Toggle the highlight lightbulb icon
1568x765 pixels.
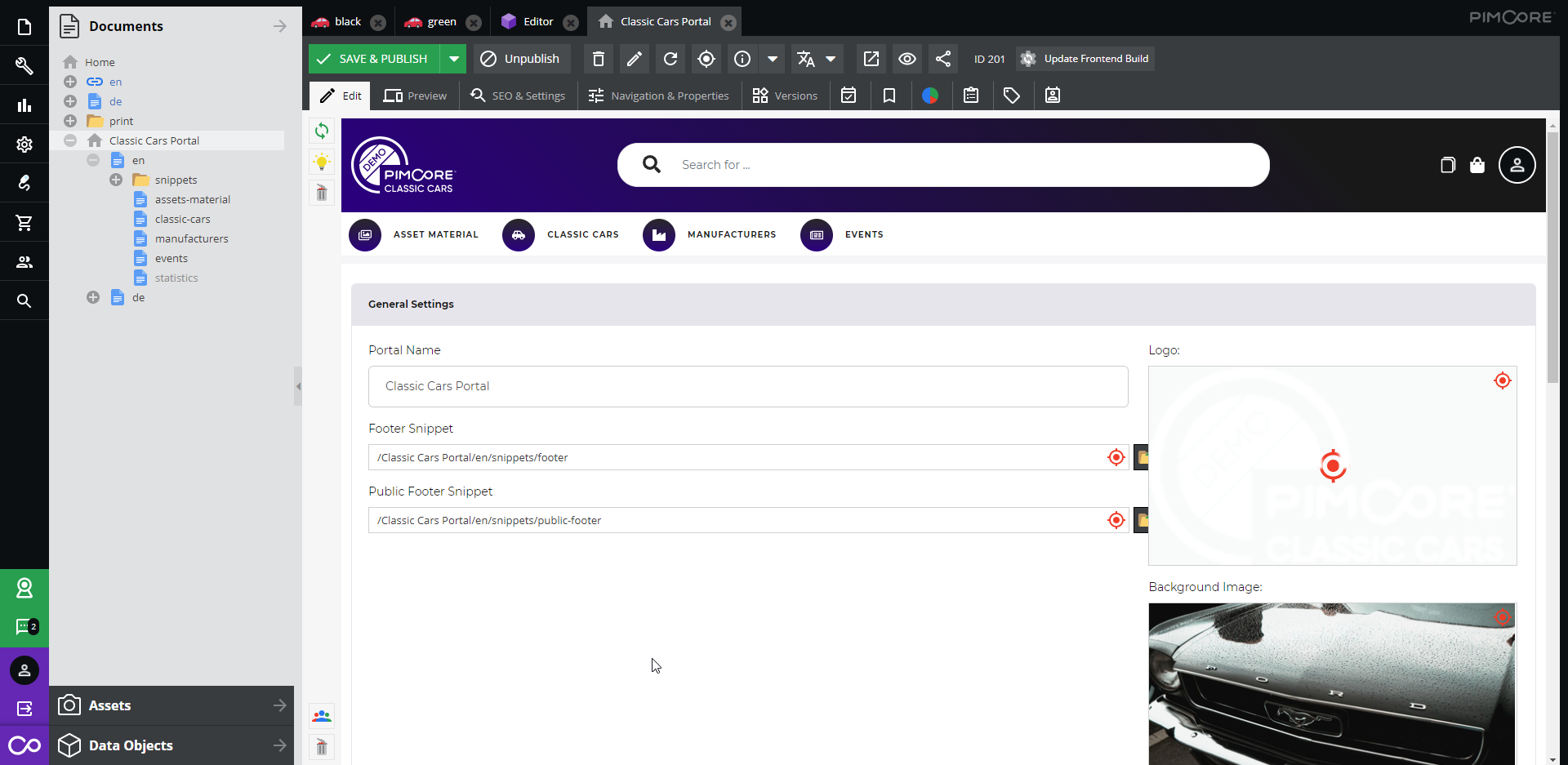(322, 162)
